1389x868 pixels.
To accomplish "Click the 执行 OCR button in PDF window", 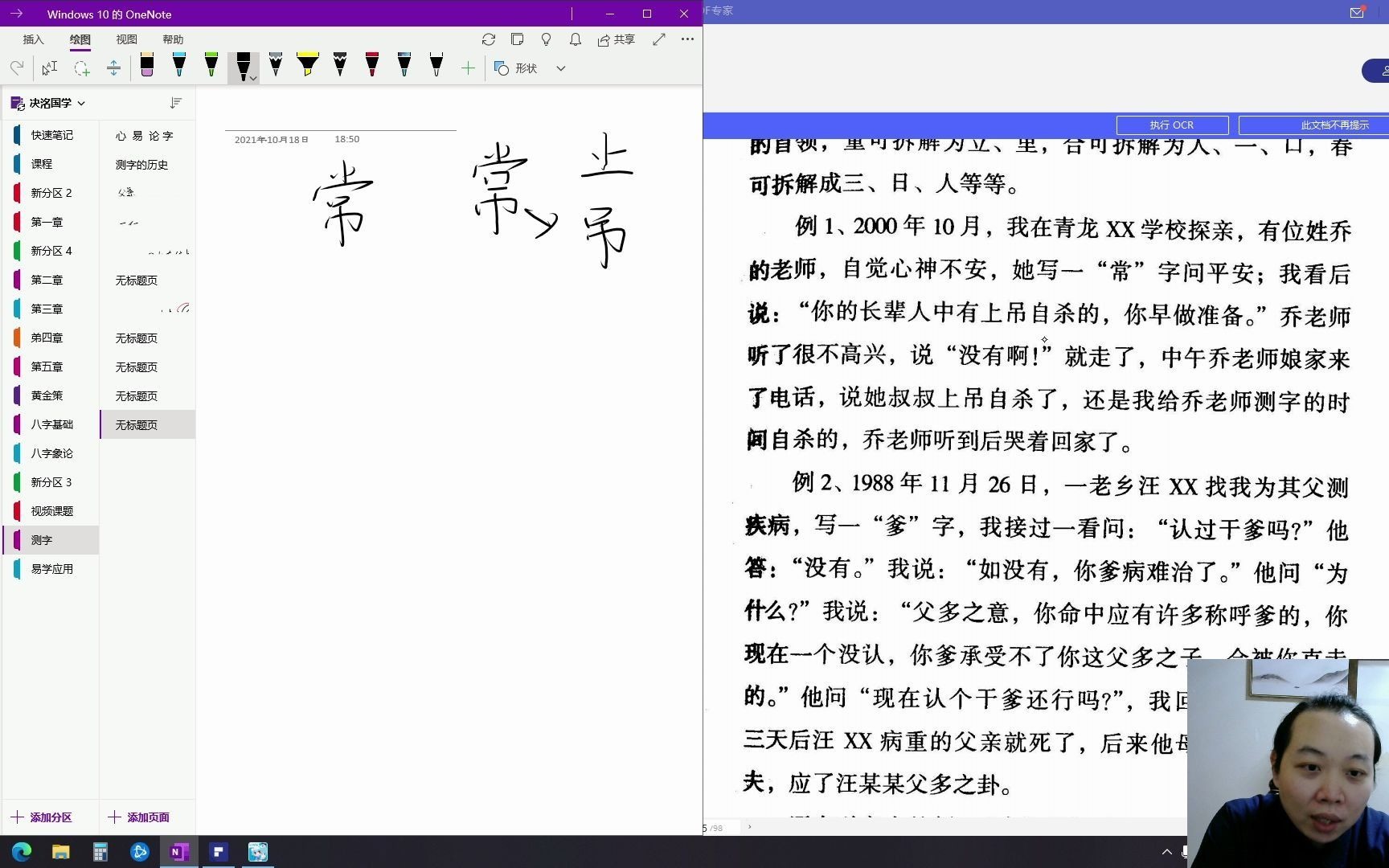I will point(1172,125).
